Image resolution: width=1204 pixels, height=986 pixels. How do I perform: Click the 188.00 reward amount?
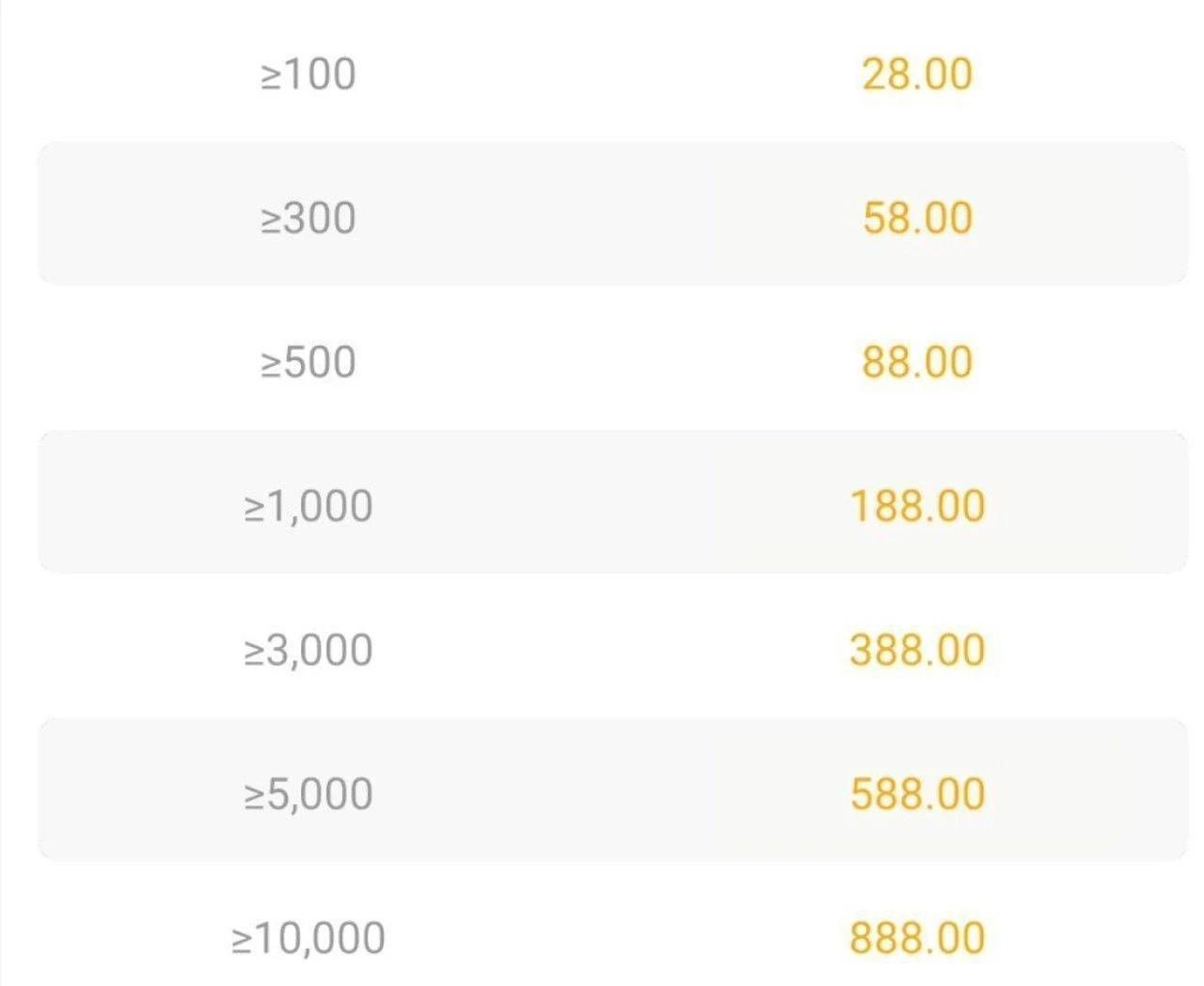tap(917, 506)
